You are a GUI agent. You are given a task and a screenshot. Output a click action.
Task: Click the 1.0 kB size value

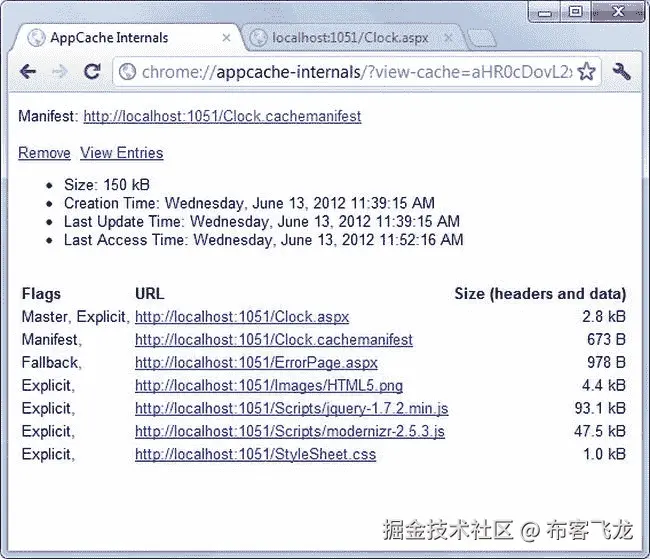(x=604, y=454)
